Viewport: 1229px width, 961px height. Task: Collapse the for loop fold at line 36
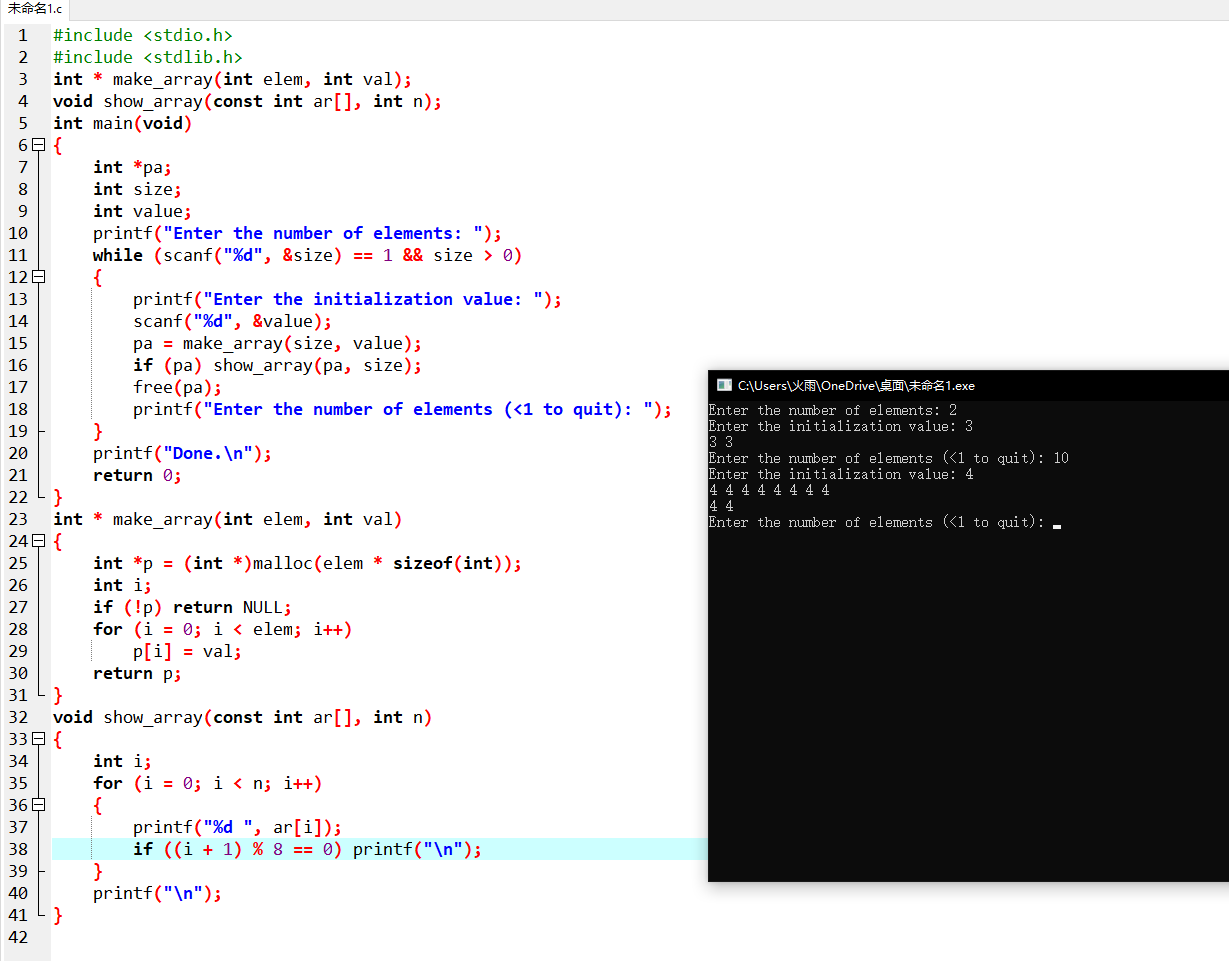point(39,805)
